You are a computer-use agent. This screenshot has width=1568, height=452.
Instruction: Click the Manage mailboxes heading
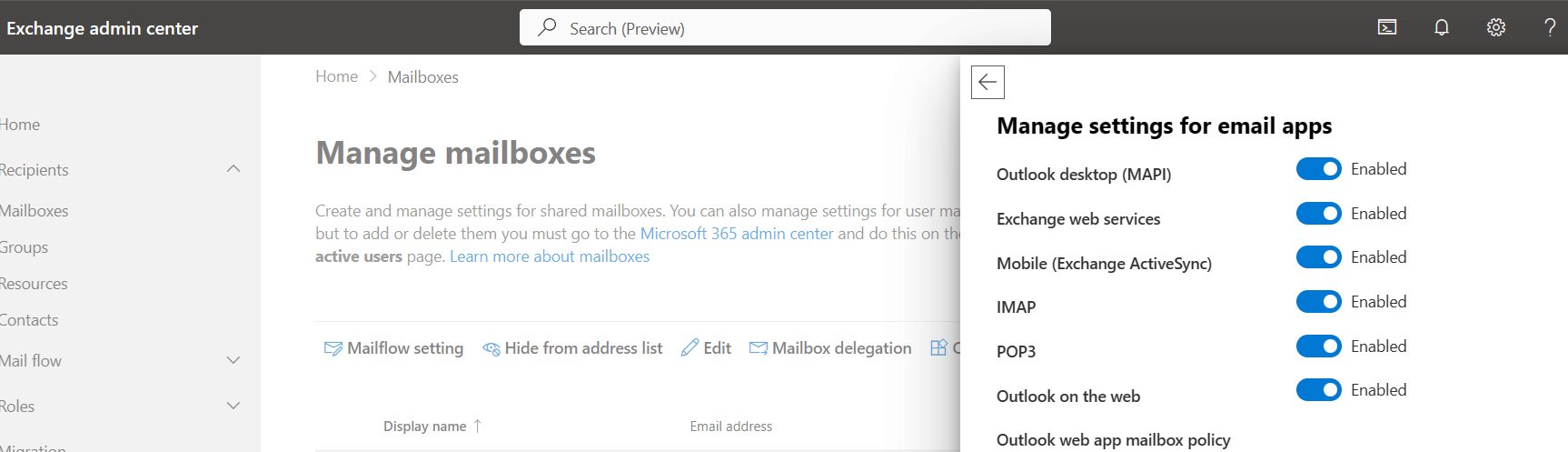(455, 153)
